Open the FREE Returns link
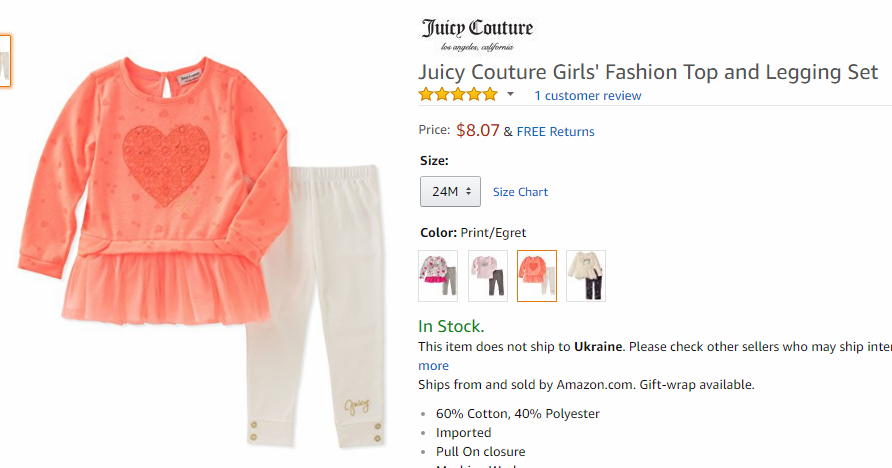Screen dimensions: 892x468 click(x=555, y=131)
